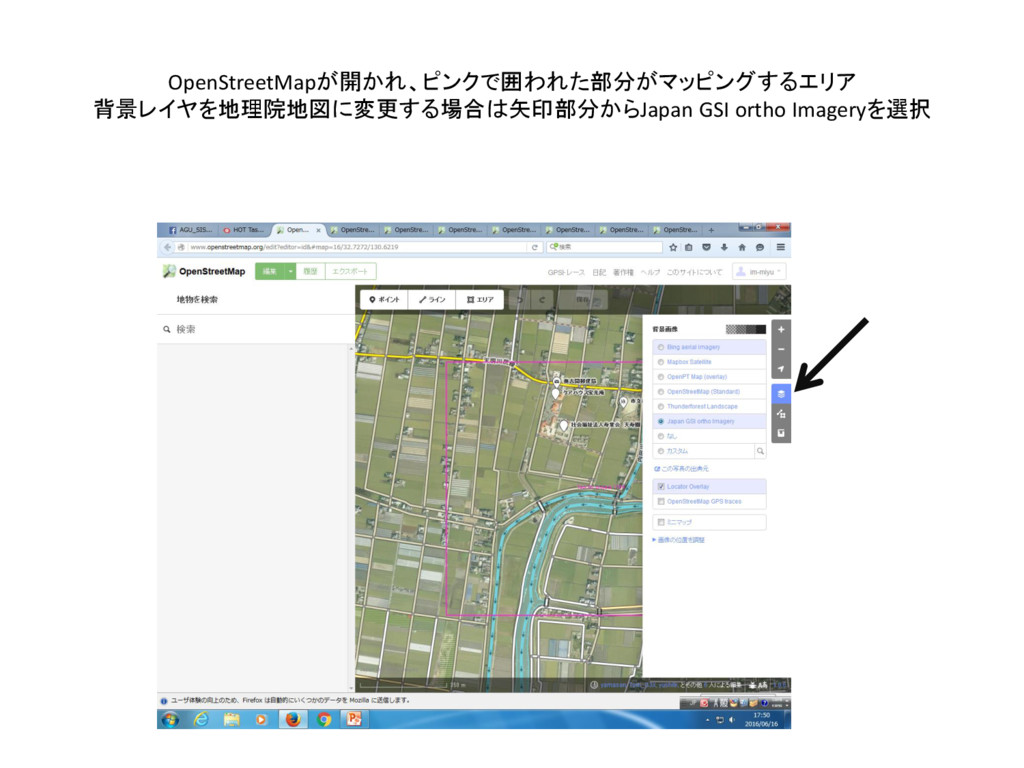This screenshot has height=768, width=1024.
Task: Enable the ミニマップ minimap checkbox
Action: coord(661,522)
